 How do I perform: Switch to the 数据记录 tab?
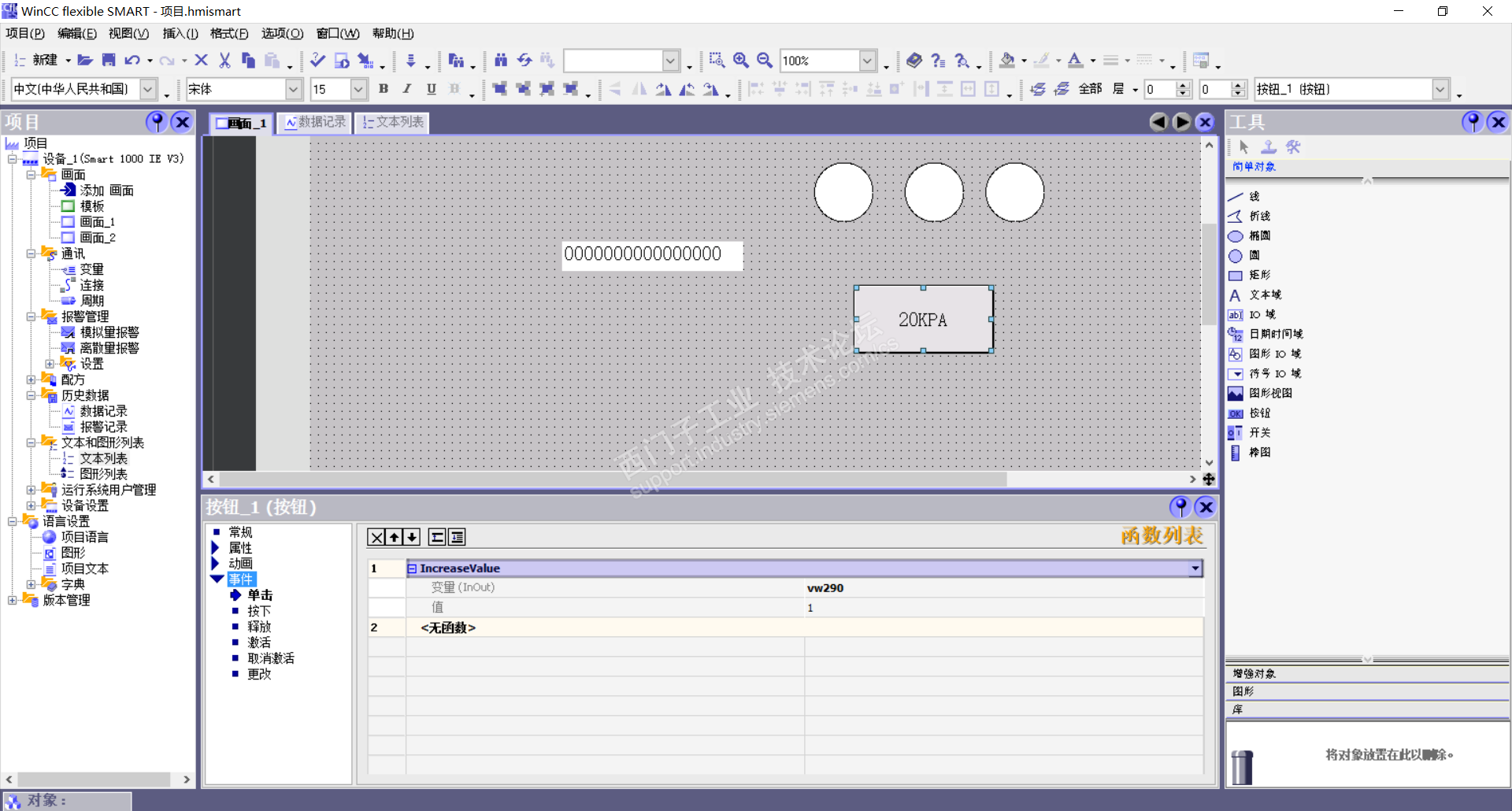[x=316, y=122]
